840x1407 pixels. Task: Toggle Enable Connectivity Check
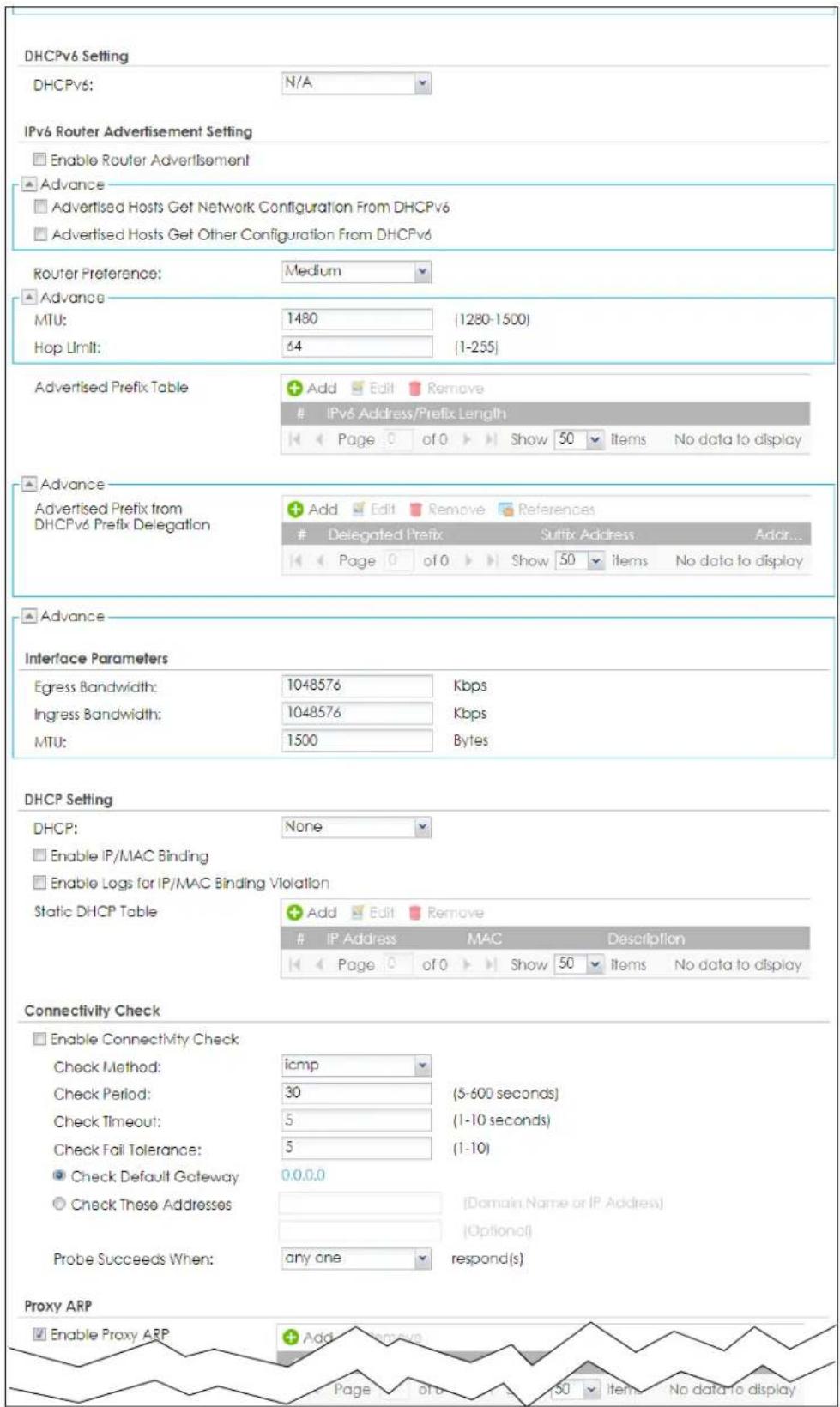coord(39,1039)
